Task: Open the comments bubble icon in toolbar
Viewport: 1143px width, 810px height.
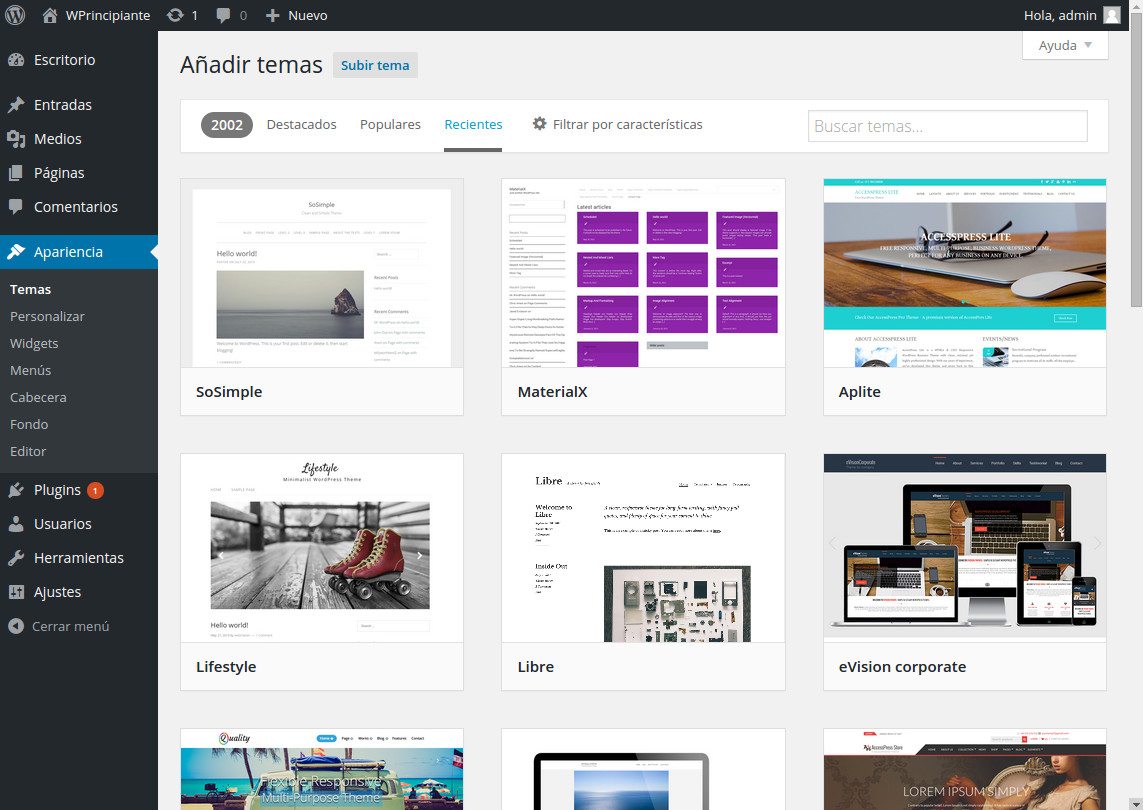Action: click(x=223, y=15)
